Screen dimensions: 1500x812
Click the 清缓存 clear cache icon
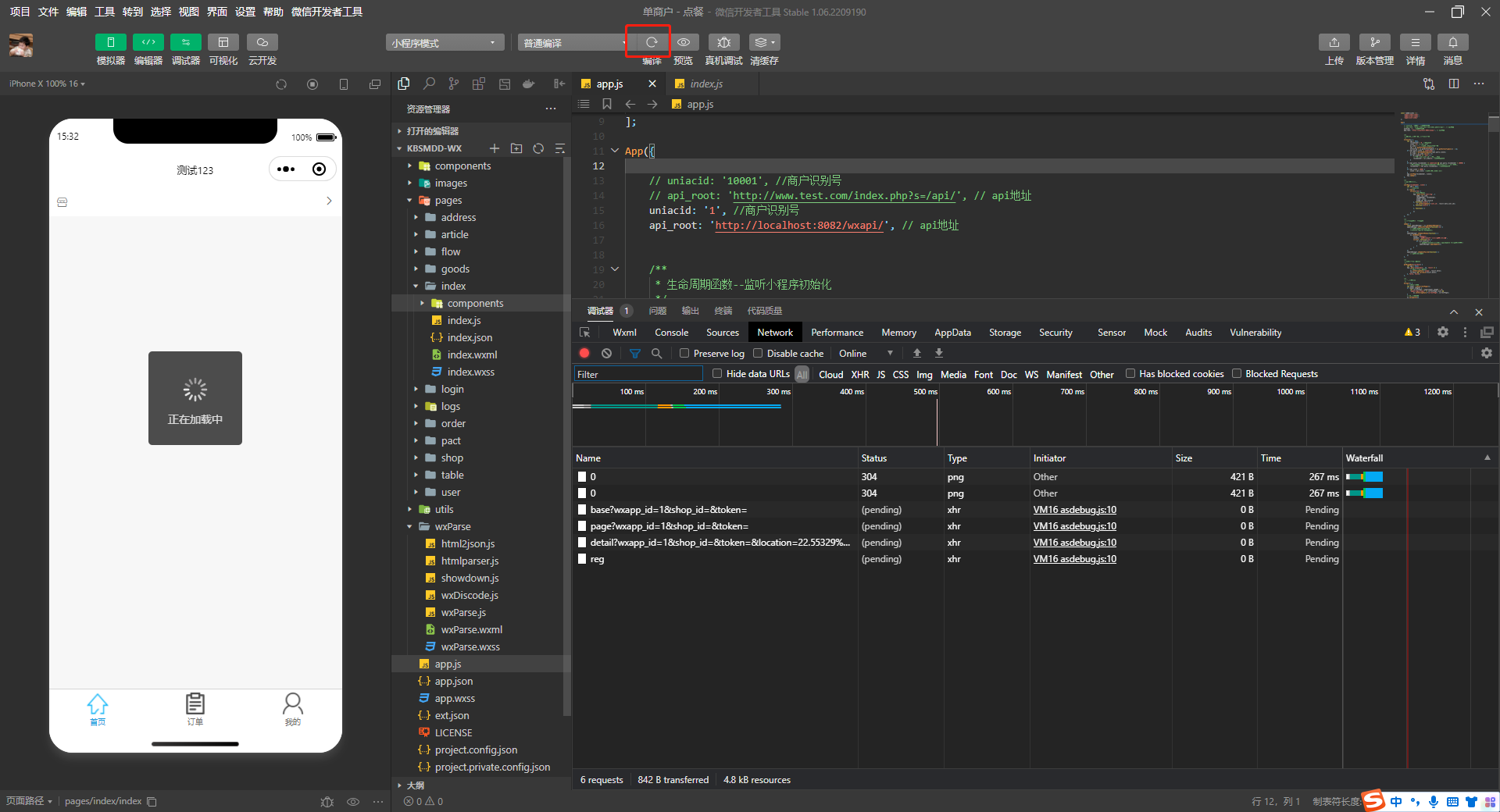click(x=764, y=42)
